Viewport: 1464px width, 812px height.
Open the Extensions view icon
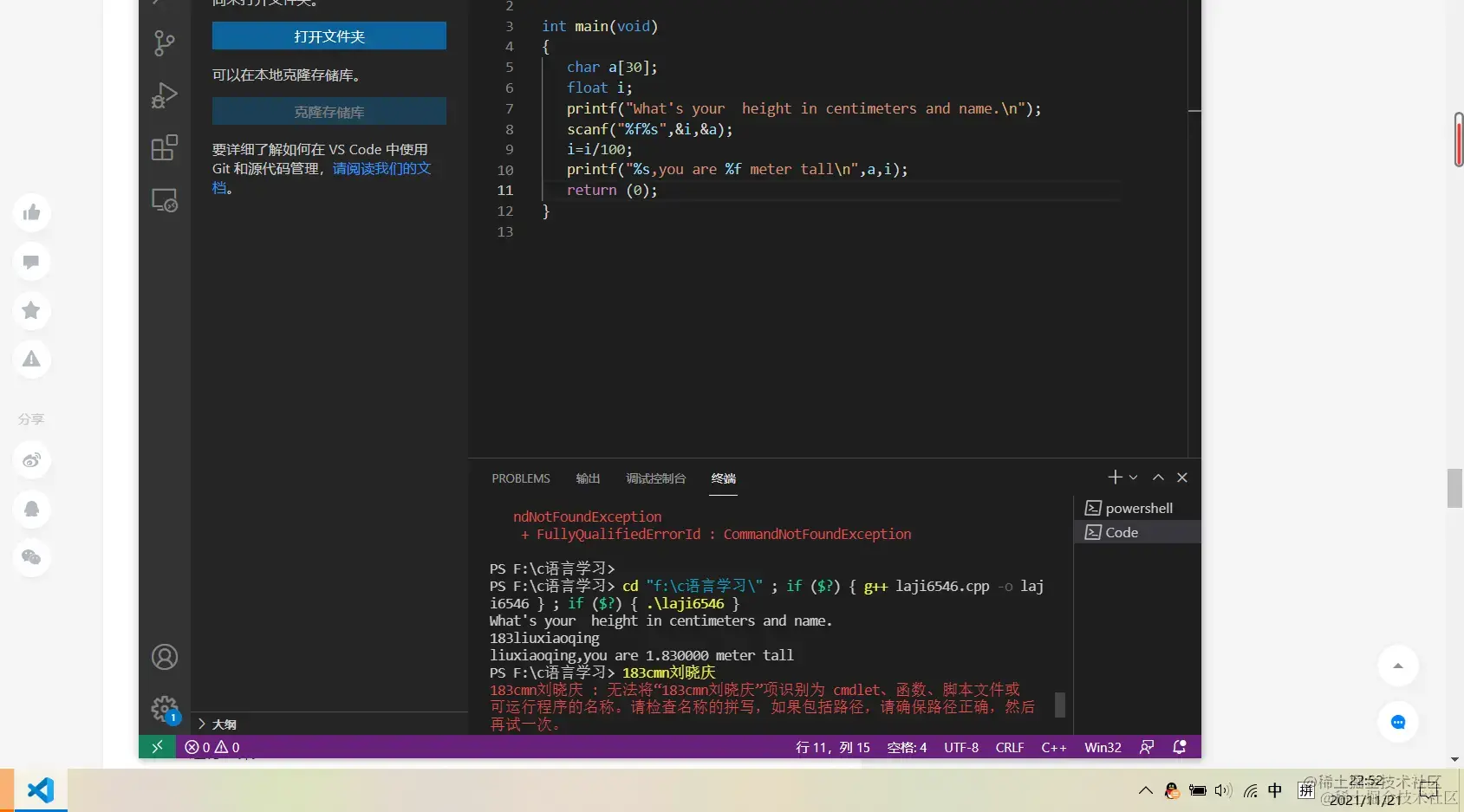click(164, 148)
